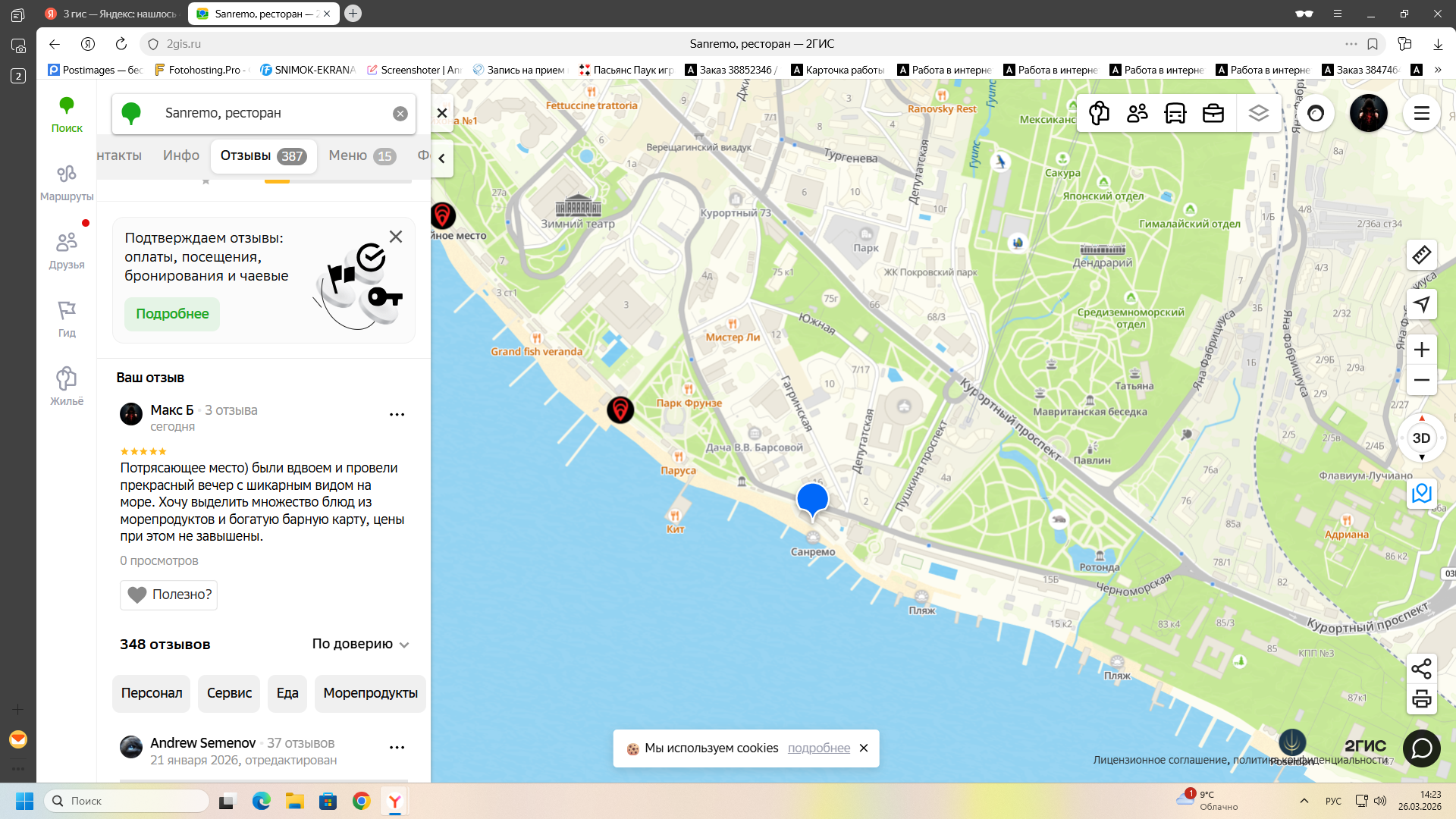Click the share icon on the map
Viewport: 1456px width, 819px height.
(1421, 669)
